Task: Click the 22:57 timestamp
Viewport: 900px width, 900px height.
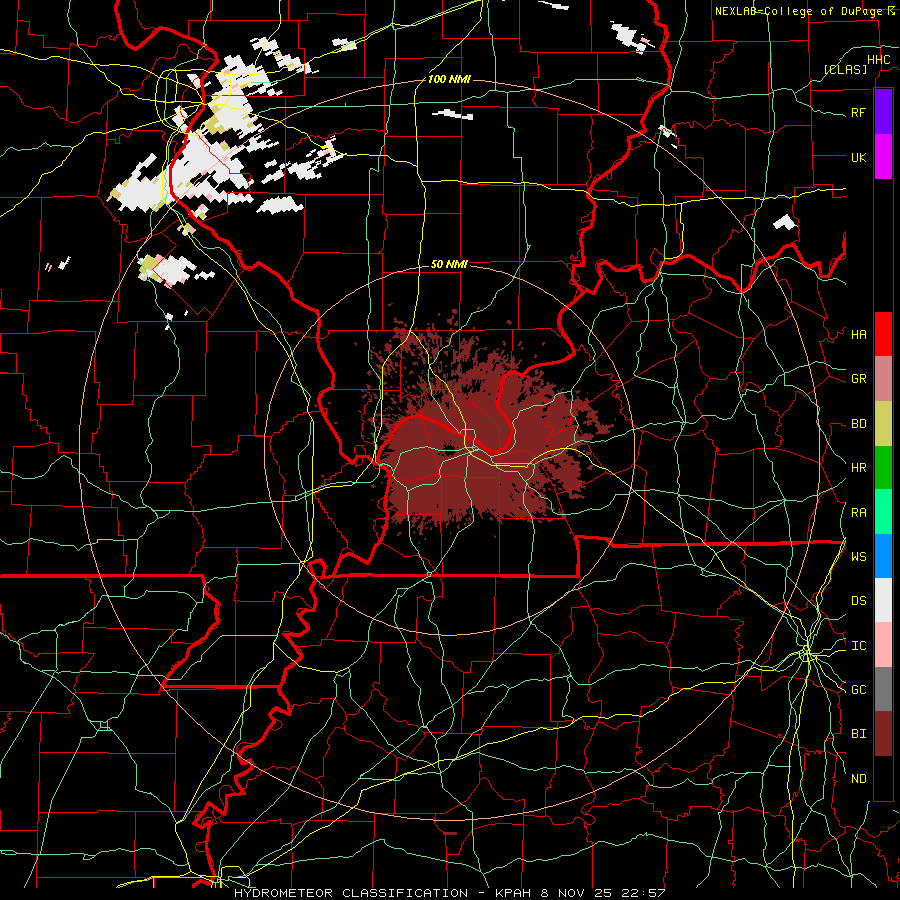Action: click(645, 893)
